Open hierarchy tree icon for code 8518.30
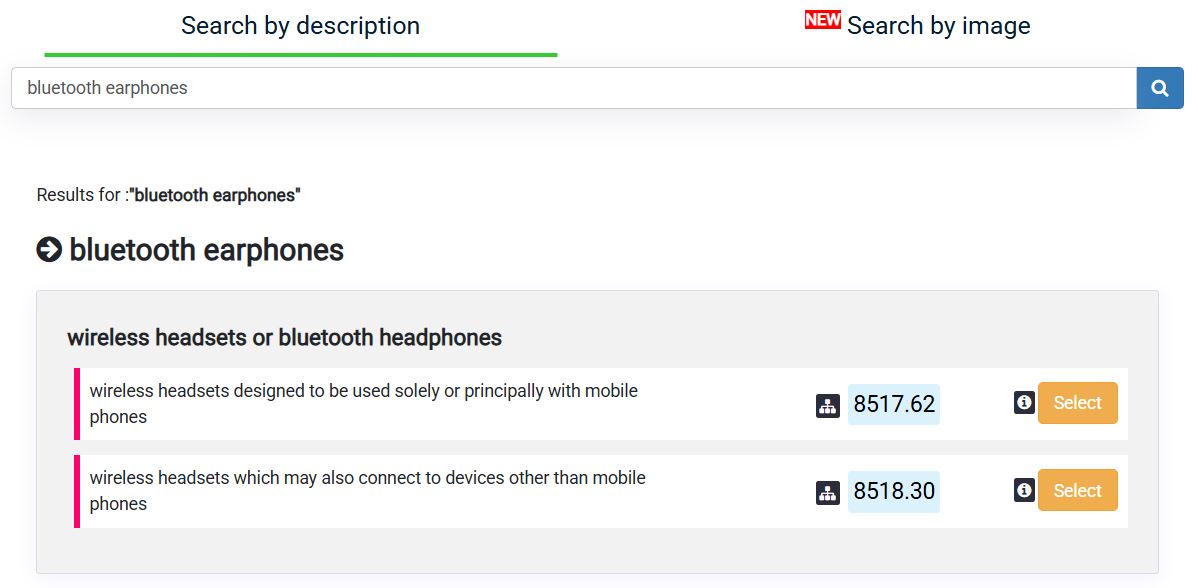Screen dimensions: 1198x588 tap(827, 493)
